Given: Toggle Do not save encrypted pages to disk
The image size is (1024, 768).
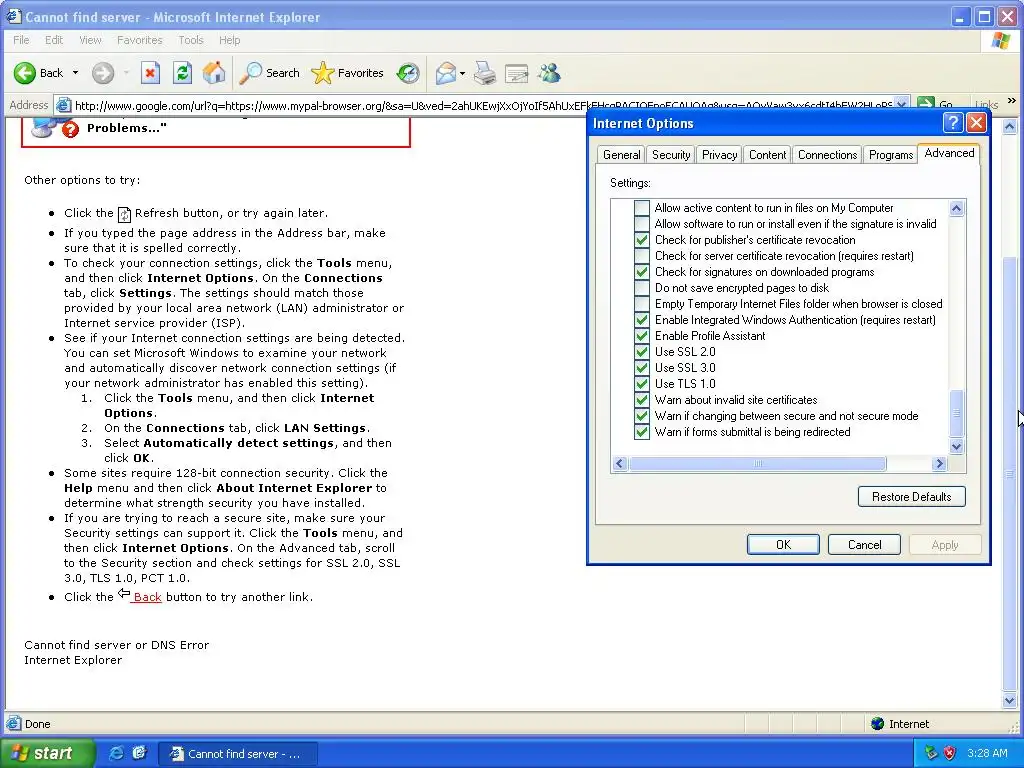Looking at the screenshot, I should click(x=642, y=288).
